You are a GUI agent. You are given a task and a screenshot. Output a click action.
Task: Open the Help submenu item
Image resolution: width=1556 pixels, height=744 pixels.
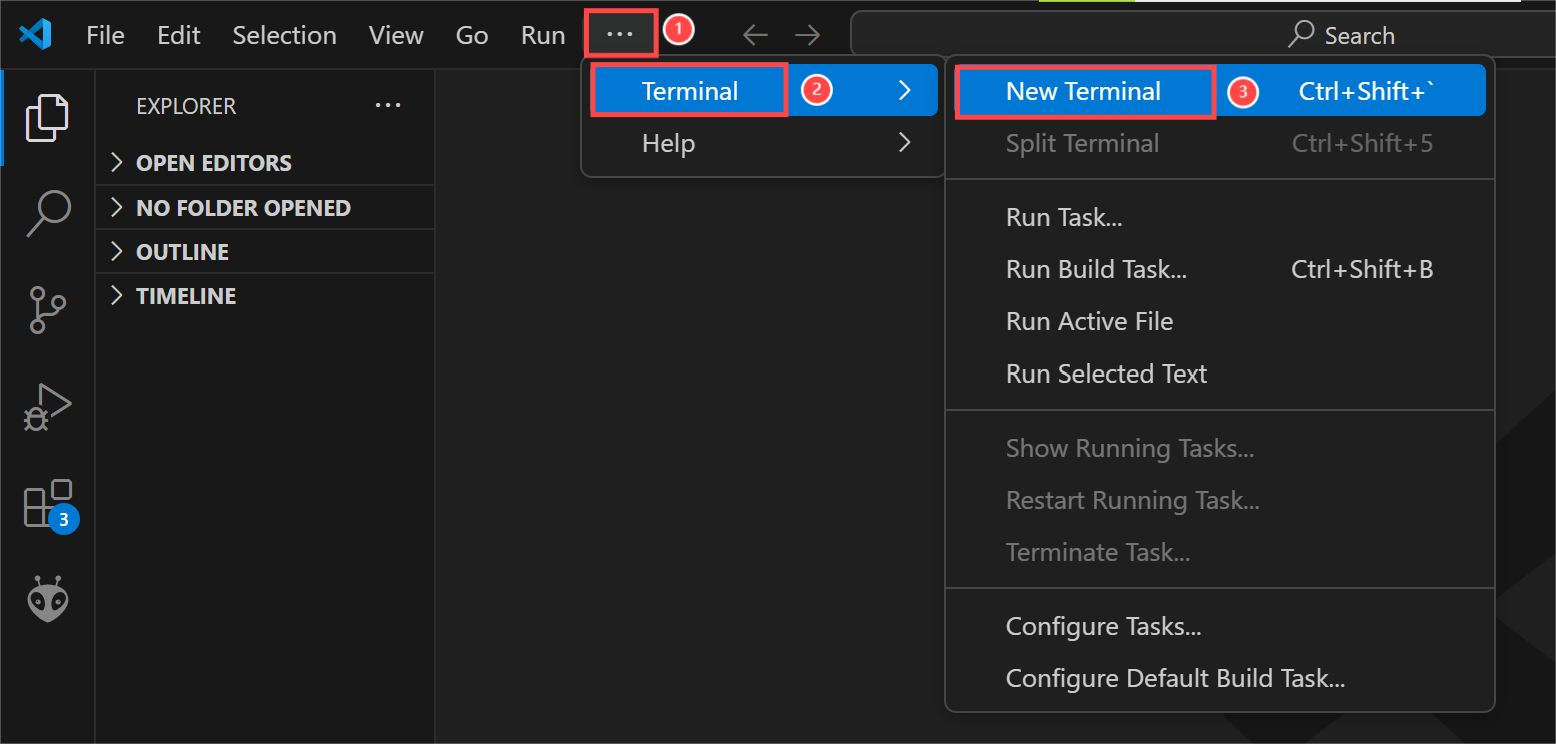pyautogui.click(x=763, y=143)
